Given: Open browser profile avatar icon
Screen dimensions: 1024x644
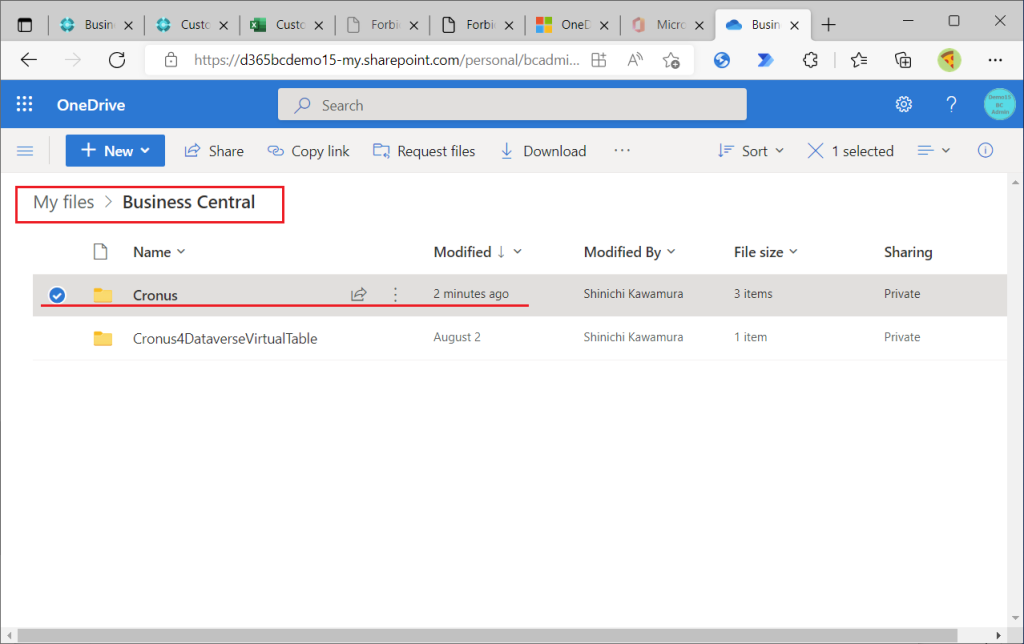Looking at the screenshot, I should point(949,60).
